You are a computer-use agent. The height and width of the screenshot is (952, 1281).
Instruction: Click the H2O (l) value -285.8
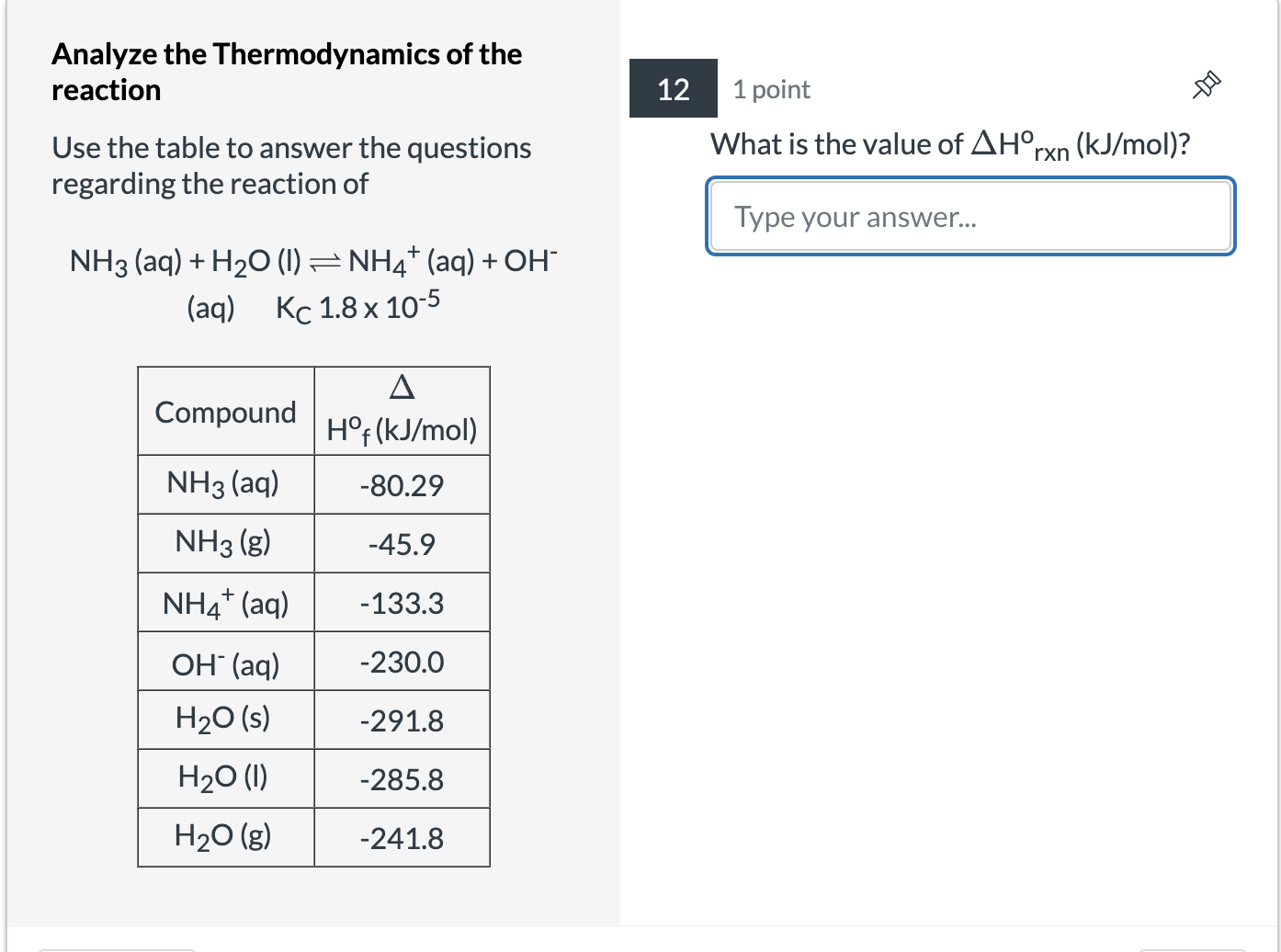click(402, 779)
